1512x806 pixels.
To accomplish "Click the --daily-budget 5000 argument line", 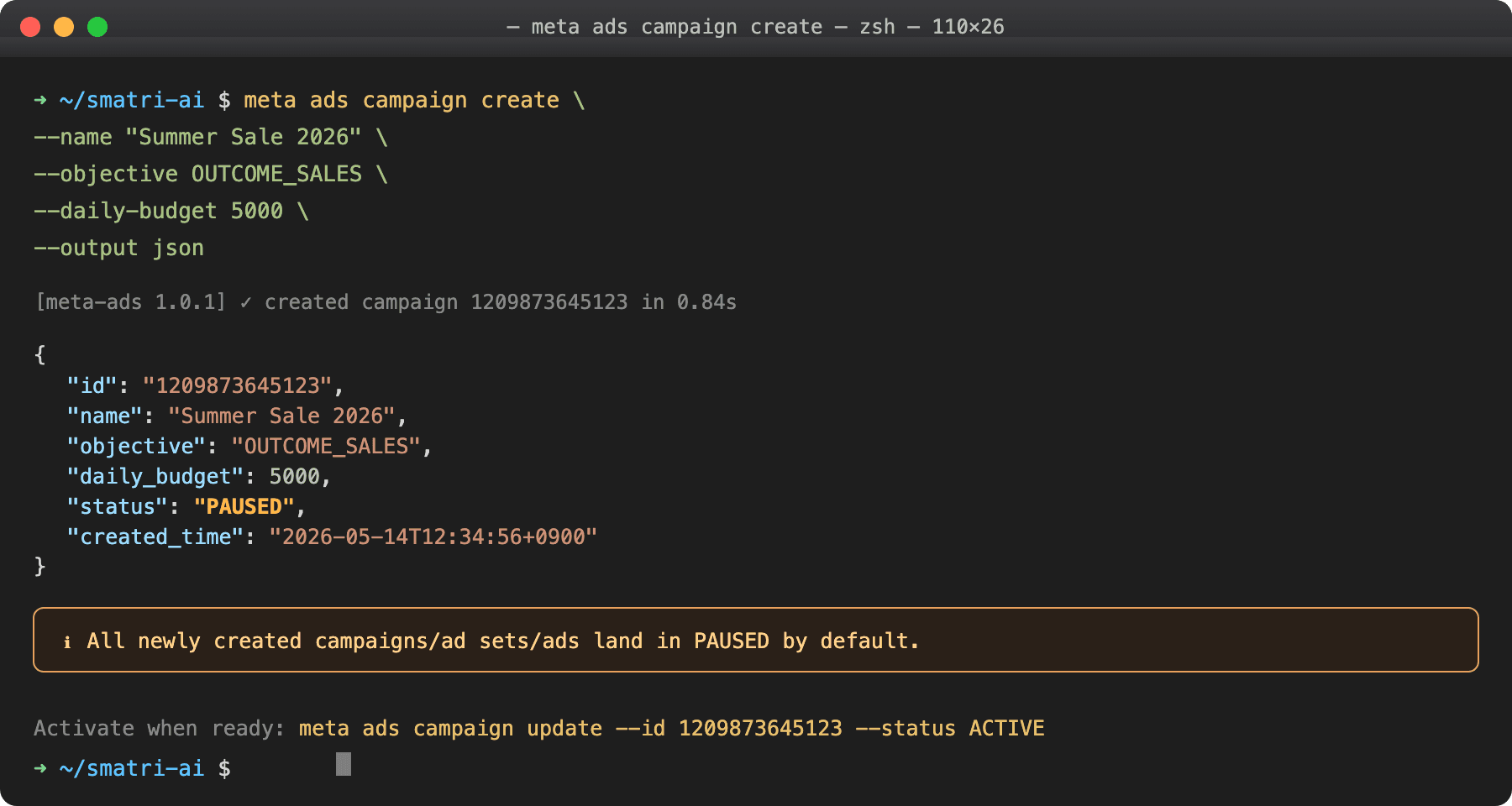I will pos(171,211).
